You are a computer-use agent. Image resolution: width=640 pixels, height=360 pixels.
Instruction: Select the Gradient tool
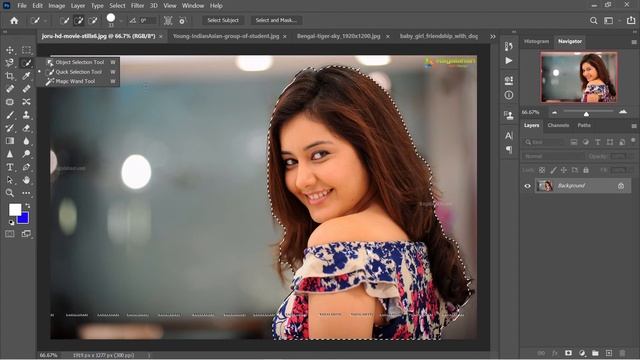[10, 141]
